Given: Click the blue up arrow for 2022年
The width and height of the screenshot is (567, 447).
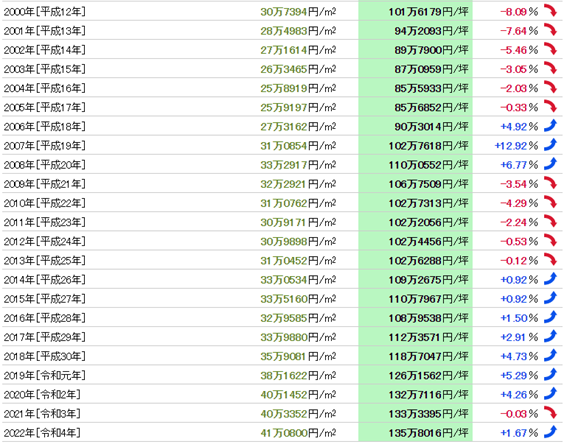Looking at the screenshot, I should pyautogui.click(x=550, y=432).
